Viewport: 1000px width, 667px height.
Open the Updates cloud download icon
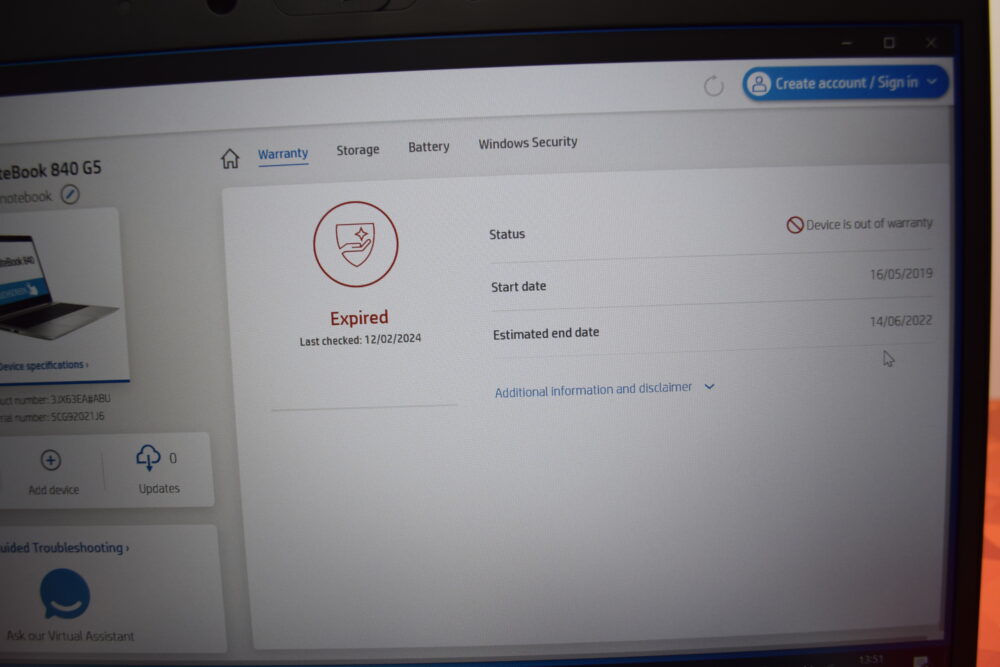click(148, 457)
